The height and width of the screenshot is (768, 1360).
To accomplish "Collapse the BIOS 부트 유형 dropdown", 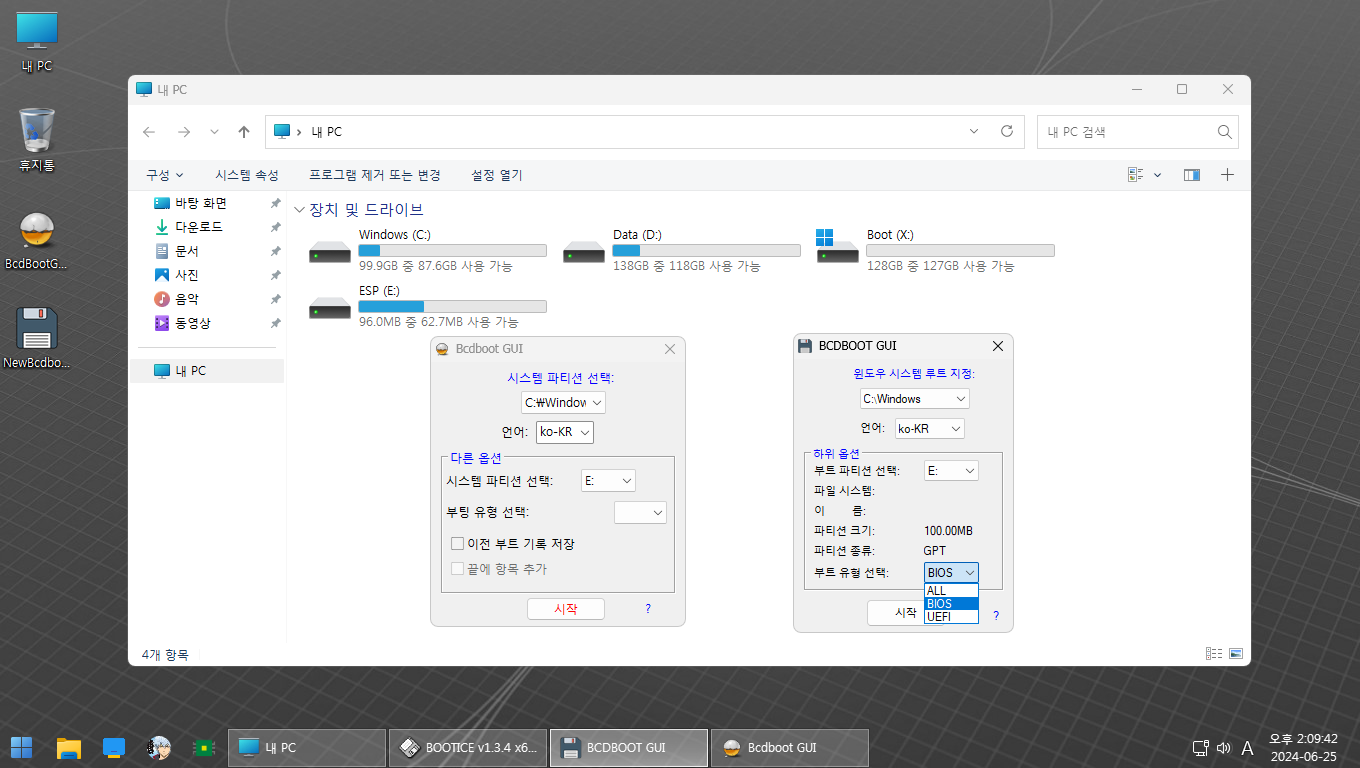I will [x=951, y=572].
